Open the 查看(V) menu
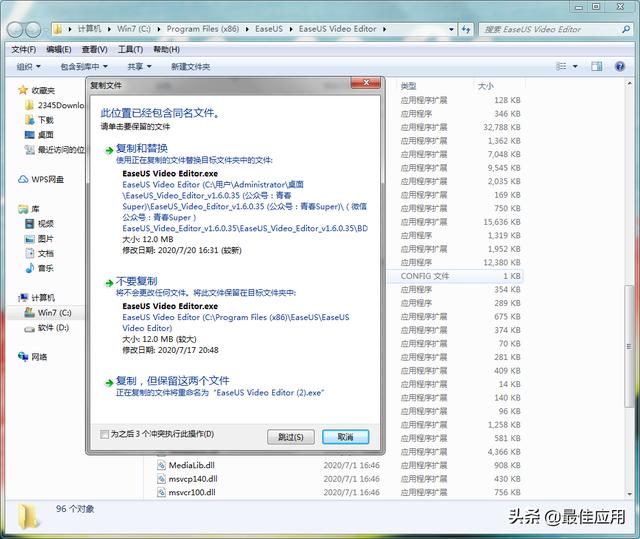This screenshot has height=539, width=640. pos(94,50)
